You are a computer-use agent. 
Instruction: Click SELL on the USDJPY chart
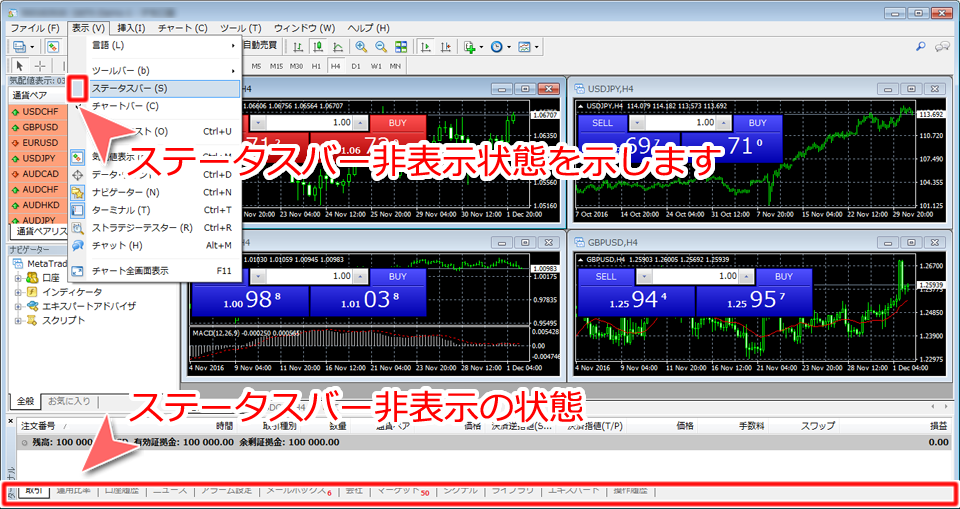click(x=603, y=123)
